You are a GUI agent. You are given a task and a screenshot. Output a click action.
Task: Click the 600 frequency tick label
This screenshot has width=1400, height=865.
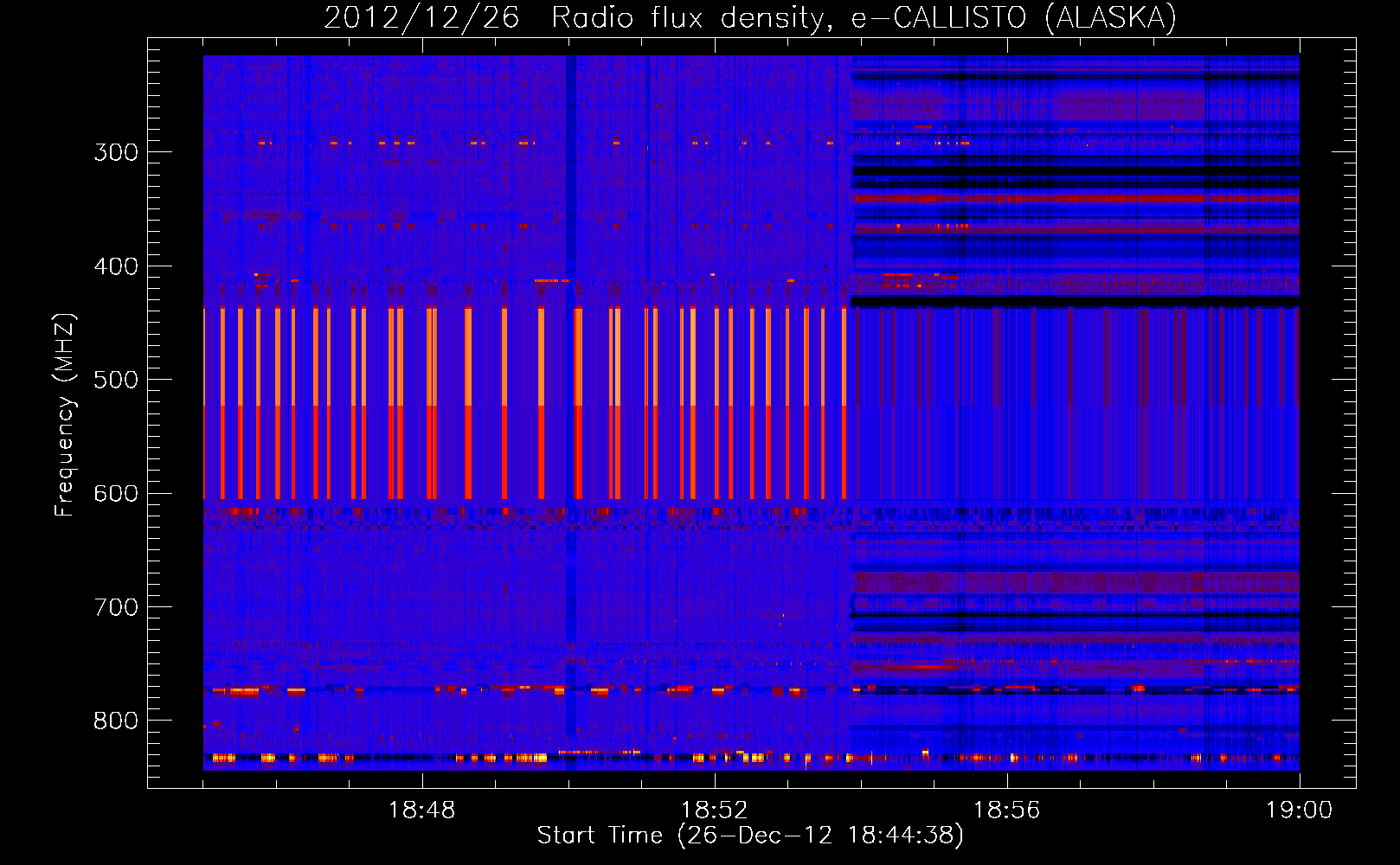click(x=116, y=494)
